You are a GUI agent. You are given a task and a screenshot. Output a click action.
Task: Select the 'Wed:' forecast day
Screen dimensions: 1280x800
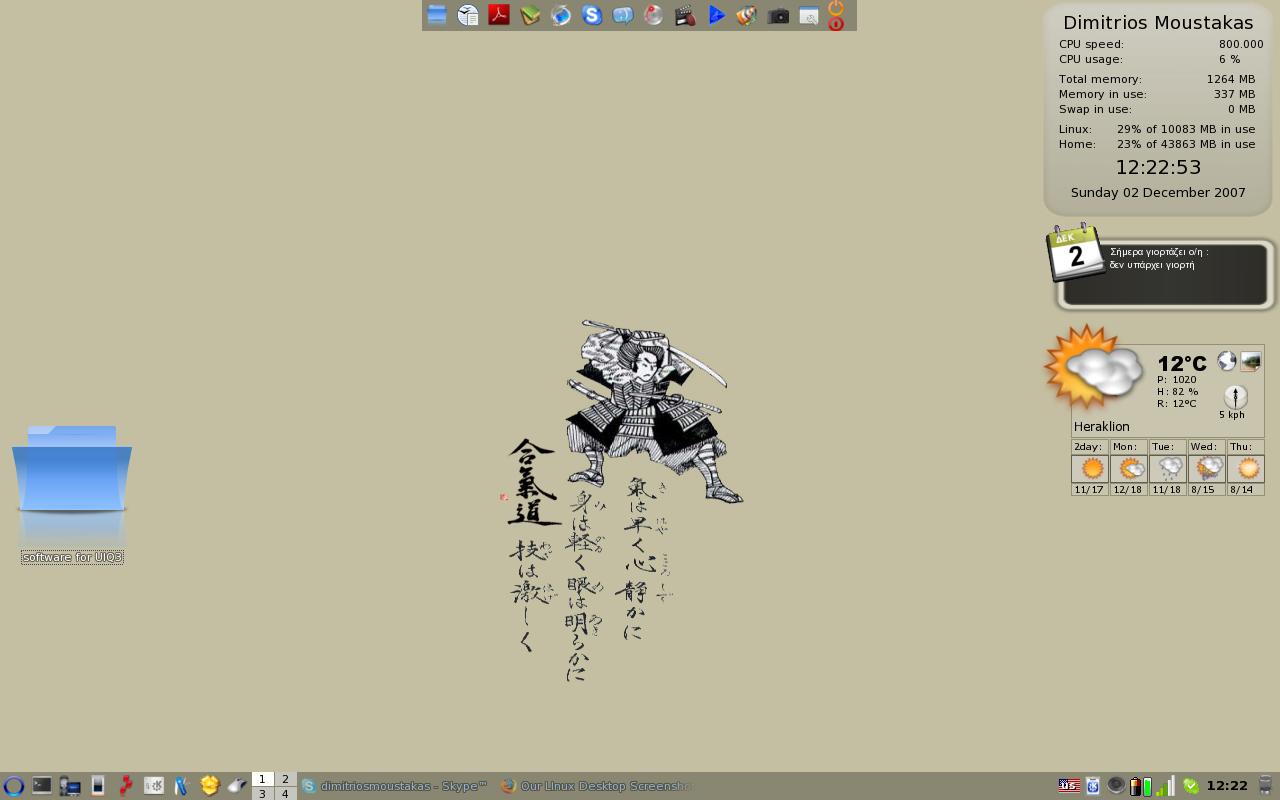tap(1206, 467)
